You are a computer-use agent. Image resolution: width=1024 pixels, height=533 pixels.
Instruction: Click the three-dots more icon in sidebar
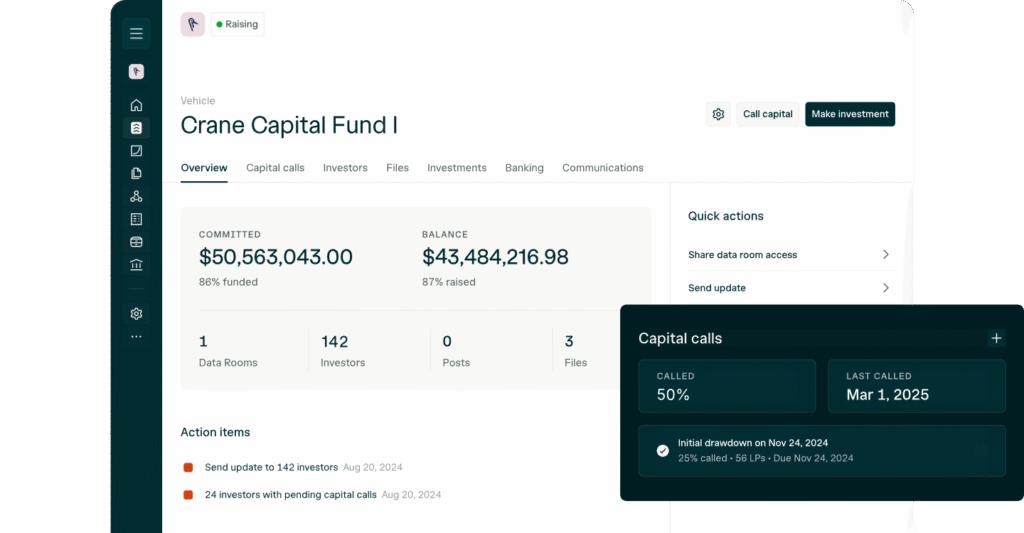coord(136,337)
